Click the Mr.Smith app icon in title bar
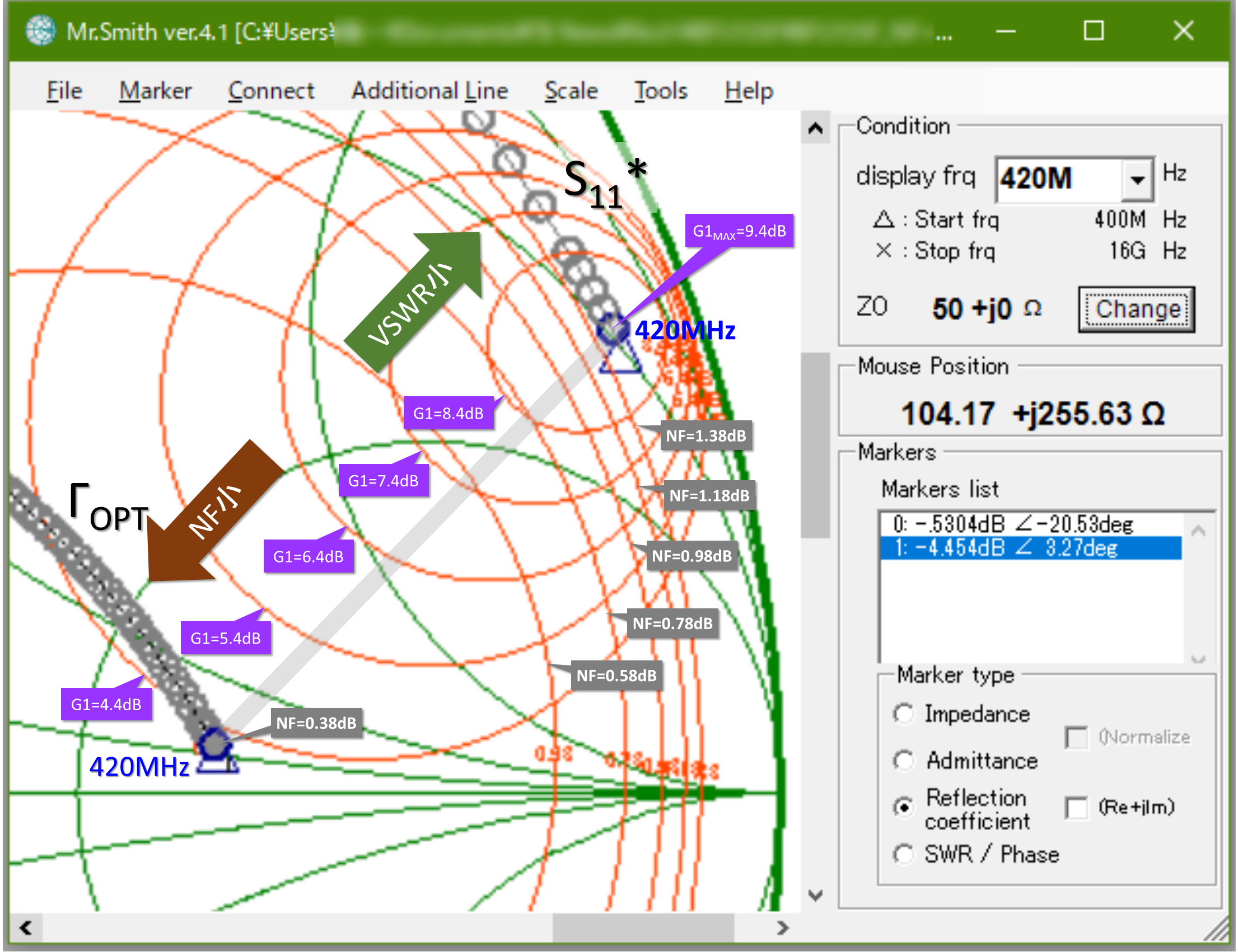The image size is (1238, 952). click(40, 31)
